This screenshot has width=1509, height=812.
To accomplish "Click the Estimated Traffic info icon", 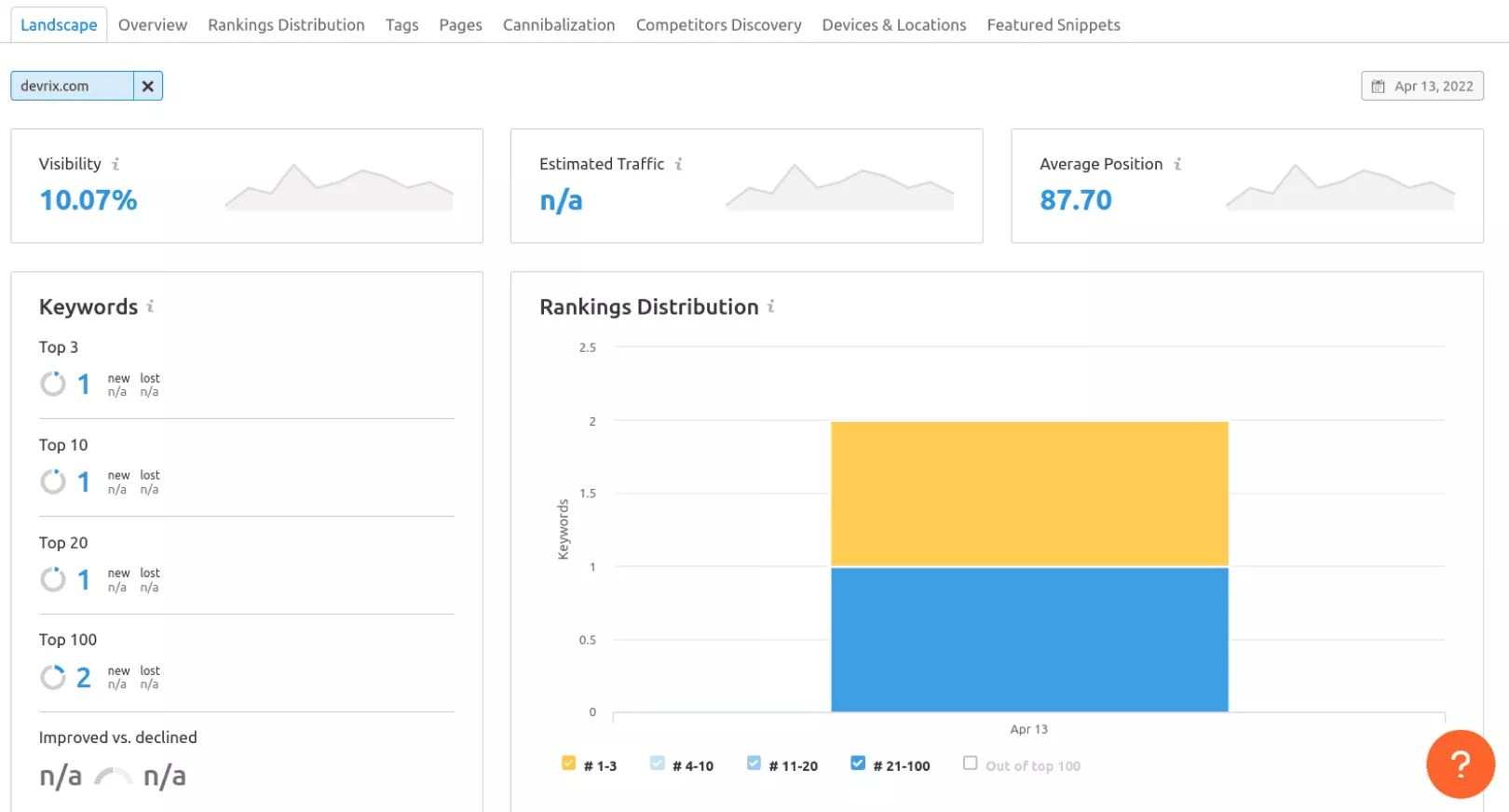I will pos(679,164).
